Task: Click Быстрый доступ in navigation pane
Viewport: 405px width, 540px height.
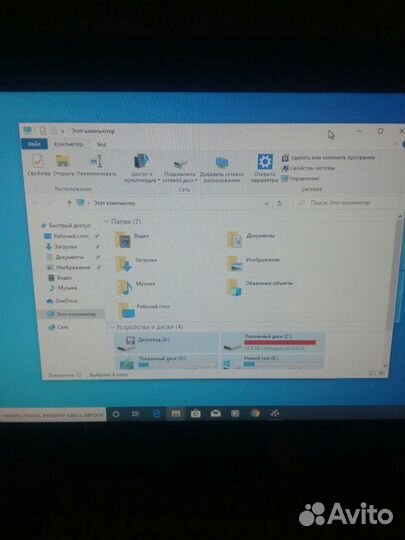Action: click(x=66, y=226)
